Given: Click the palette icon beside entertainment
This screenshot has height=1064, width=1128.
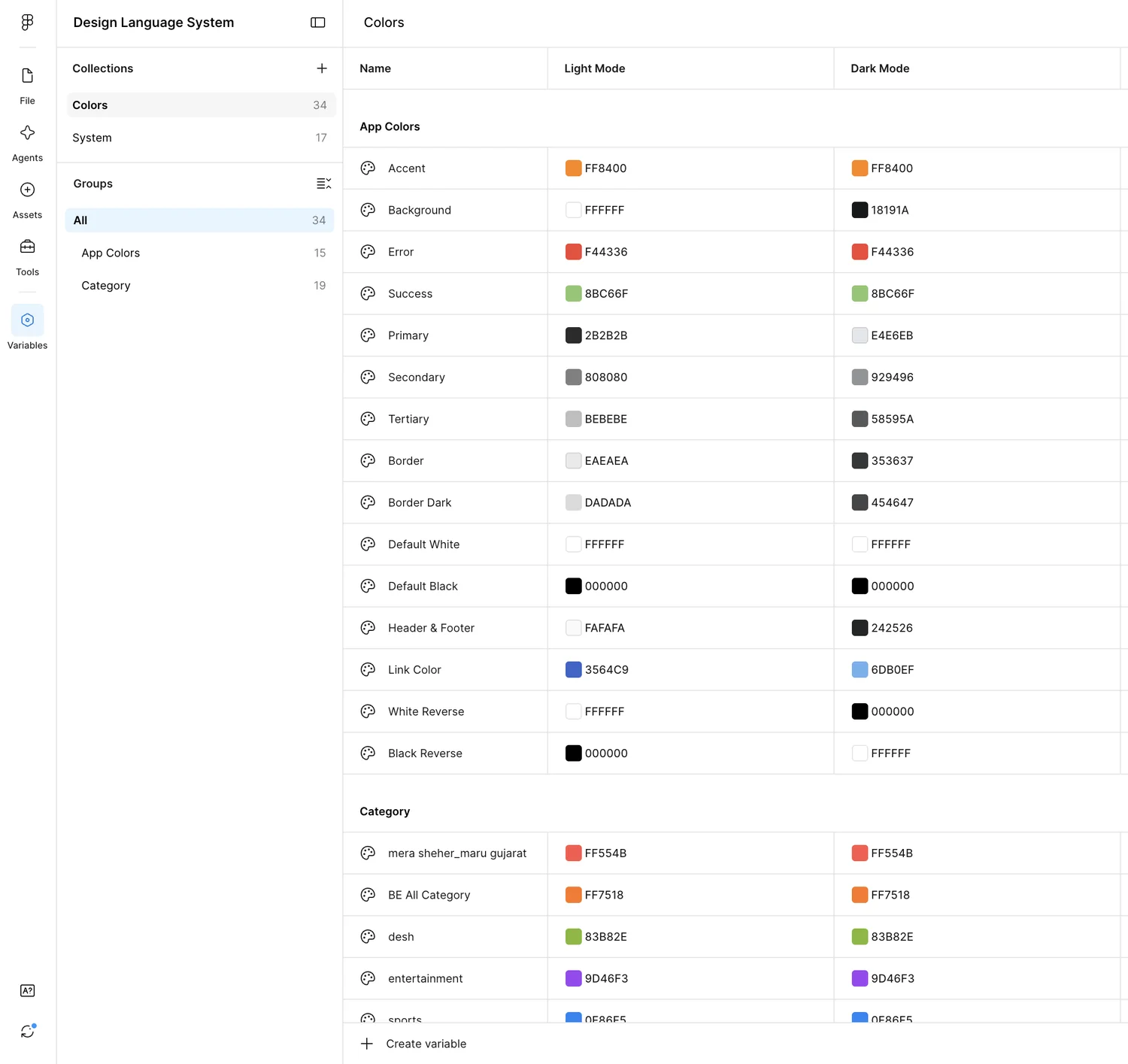Looking at the screenshot, I should coord(368,978).
